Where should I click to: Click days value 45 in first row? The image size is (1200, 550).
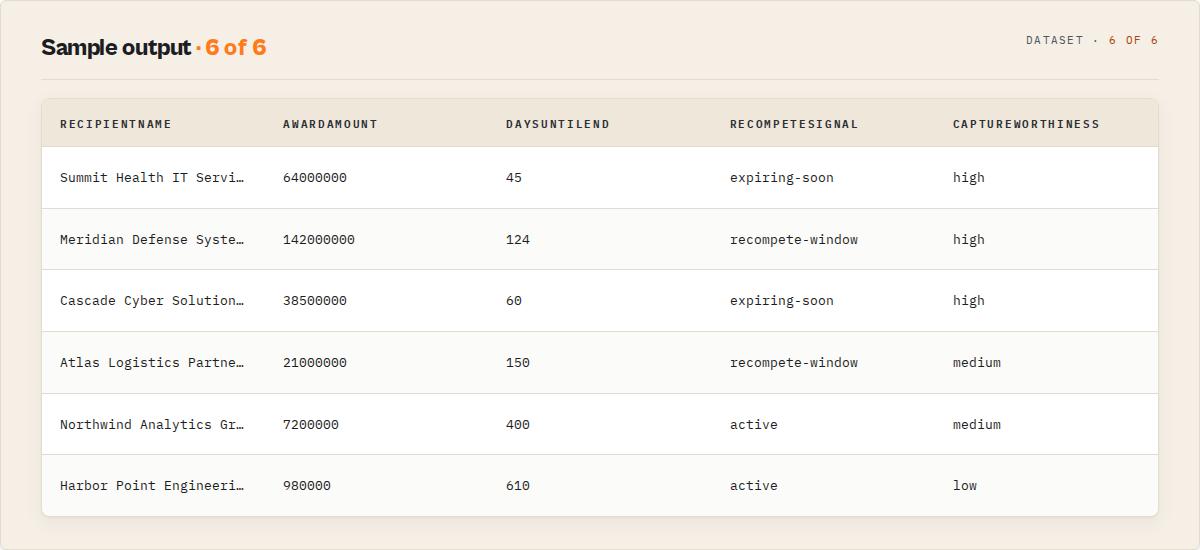514,178
